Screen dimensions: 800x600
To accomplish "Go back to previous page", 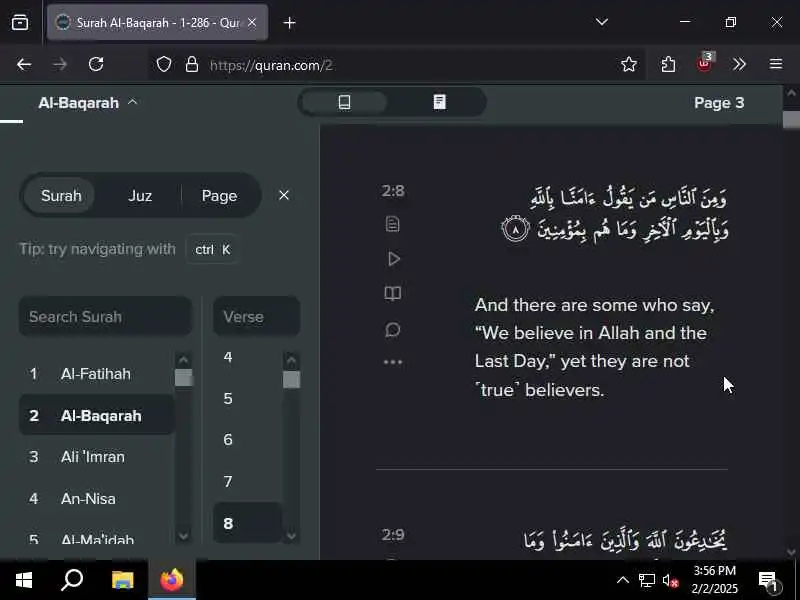I will point(23,64).
